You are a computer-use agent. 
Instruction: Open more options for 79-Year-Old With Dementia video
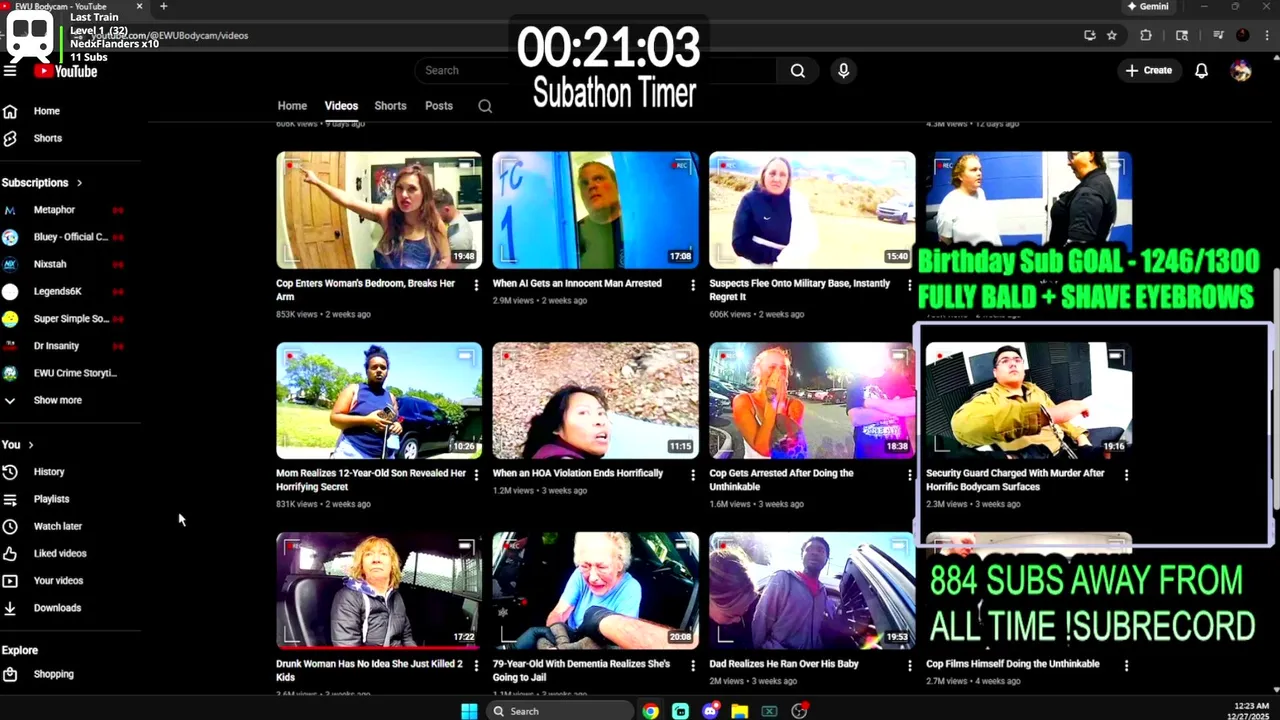point(692,665)
